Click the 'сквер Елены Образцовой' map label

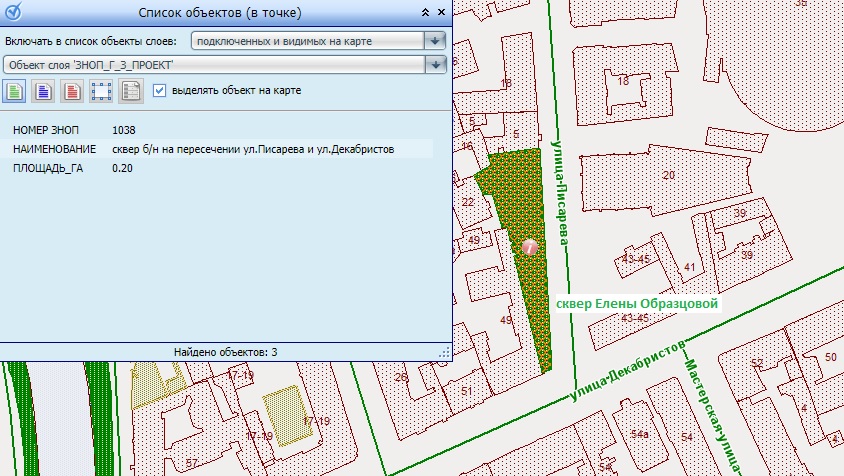pyautogui.click(x=637, y=302)
